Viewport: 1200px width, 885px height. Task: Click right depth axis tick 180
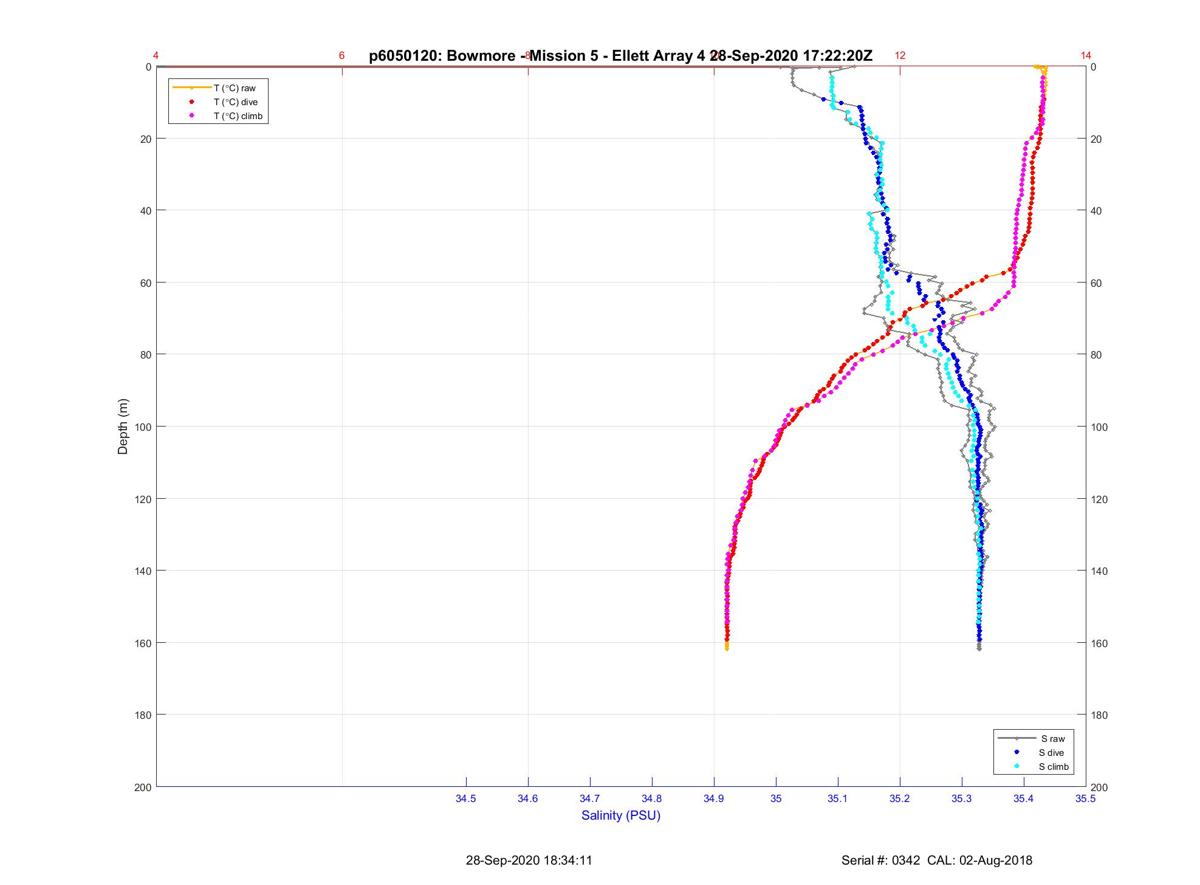(1100, 715)
